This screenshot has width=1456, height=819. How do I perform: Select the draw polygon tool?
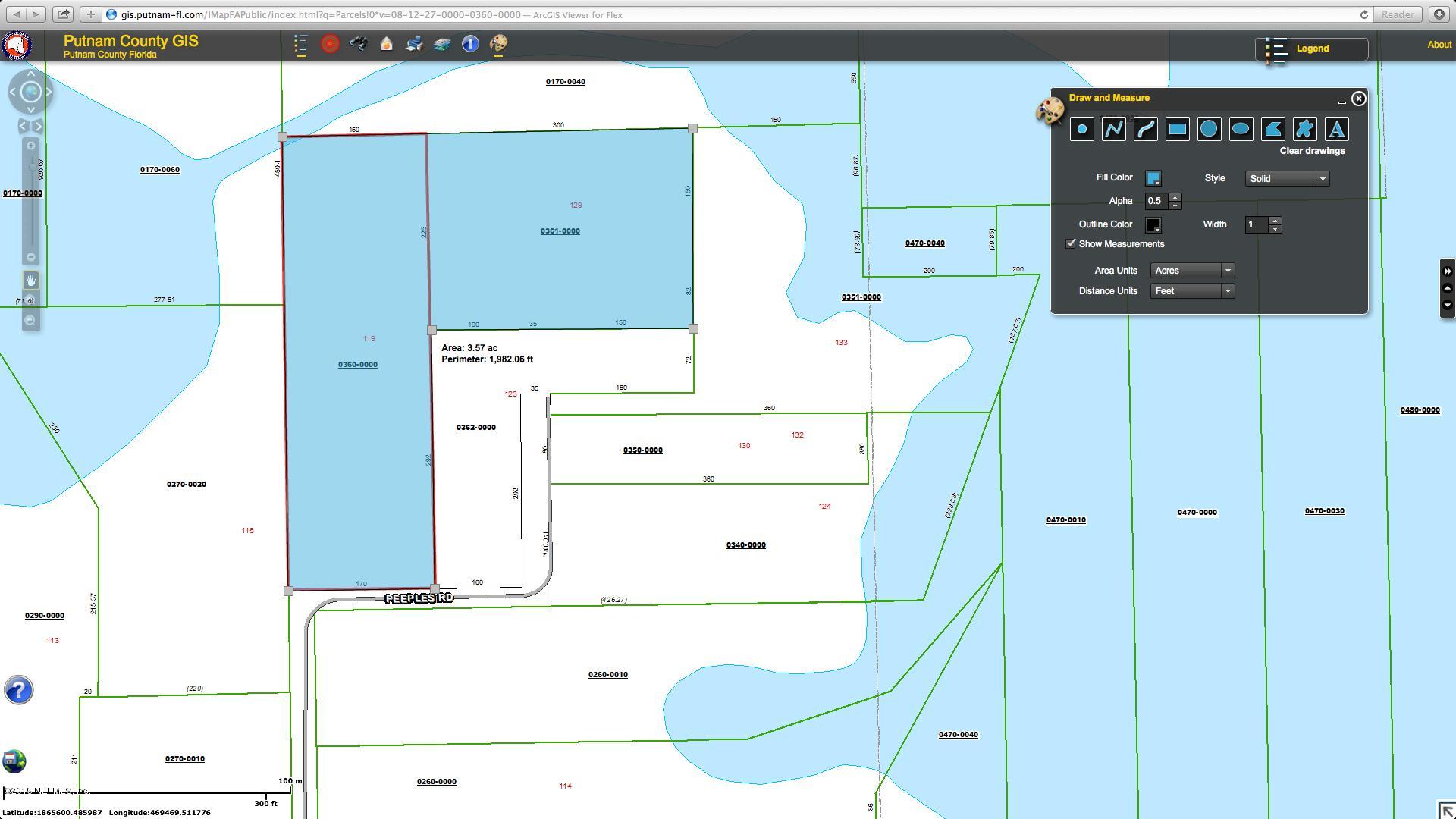1273,129
